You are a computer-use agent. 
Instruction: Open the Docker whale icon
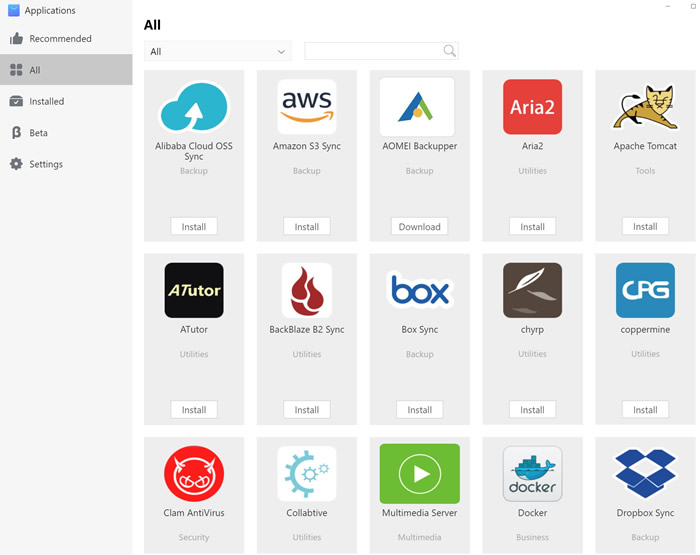pos(532,473)
